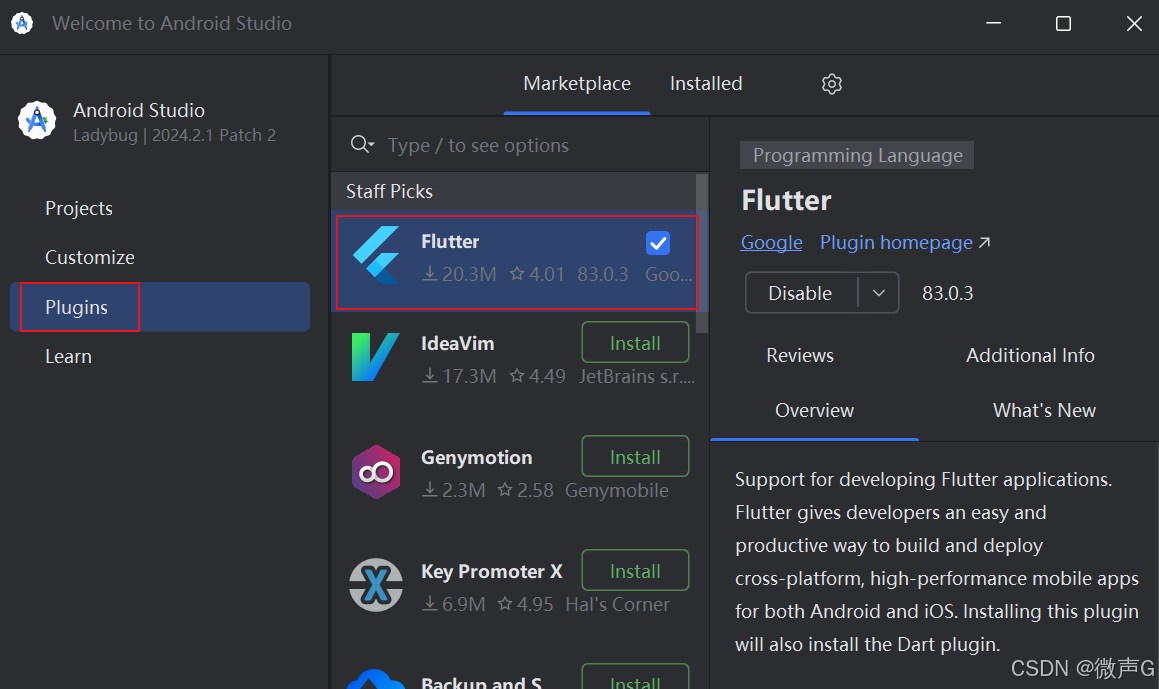Viewport: 1159px width, 689px height.
Task: Select the Overview tab
Action: point(815,410)
